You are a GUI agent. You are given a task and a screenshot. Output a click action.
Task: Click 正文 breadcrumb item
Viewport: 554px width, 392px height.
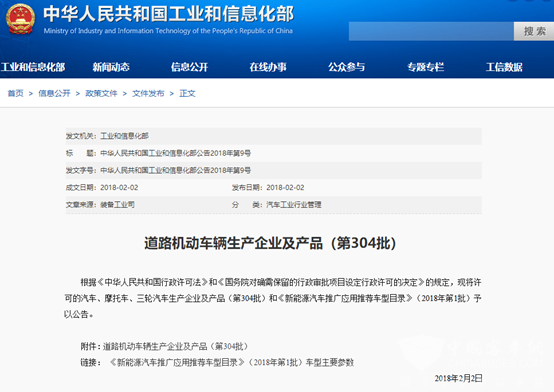click(x=187, y=93)
